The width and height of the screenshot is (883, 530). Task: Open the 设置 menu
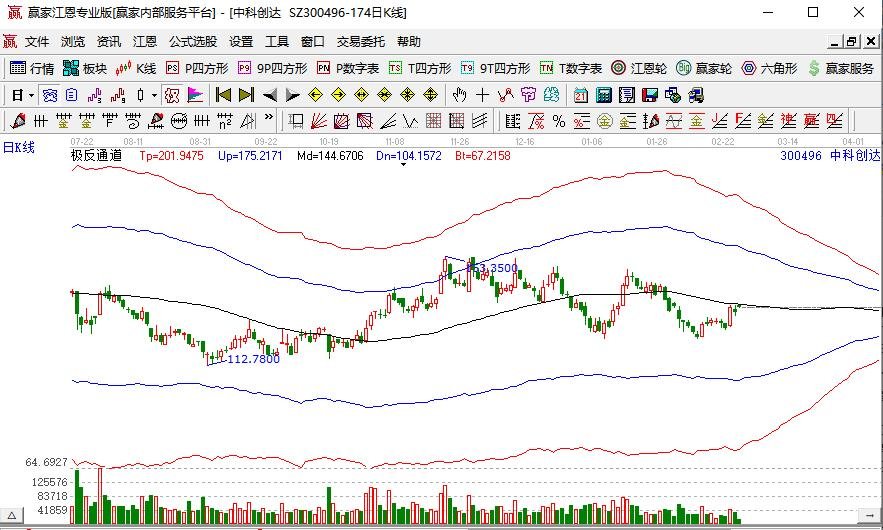point(241,42)
